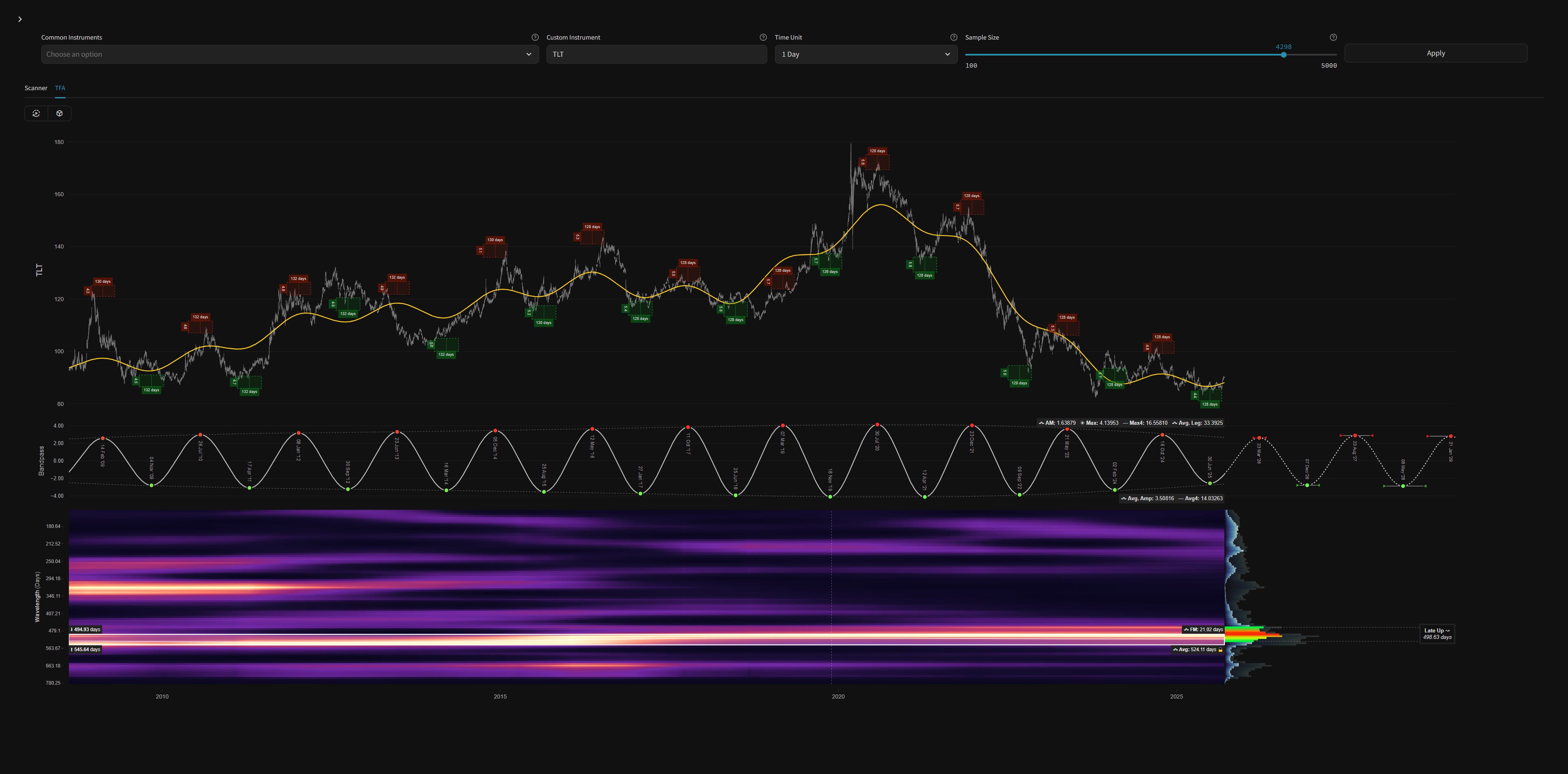The image size is (1568, 774).
Task: Open the Common Instruments dropdown
Action: [x=290, y=54]
